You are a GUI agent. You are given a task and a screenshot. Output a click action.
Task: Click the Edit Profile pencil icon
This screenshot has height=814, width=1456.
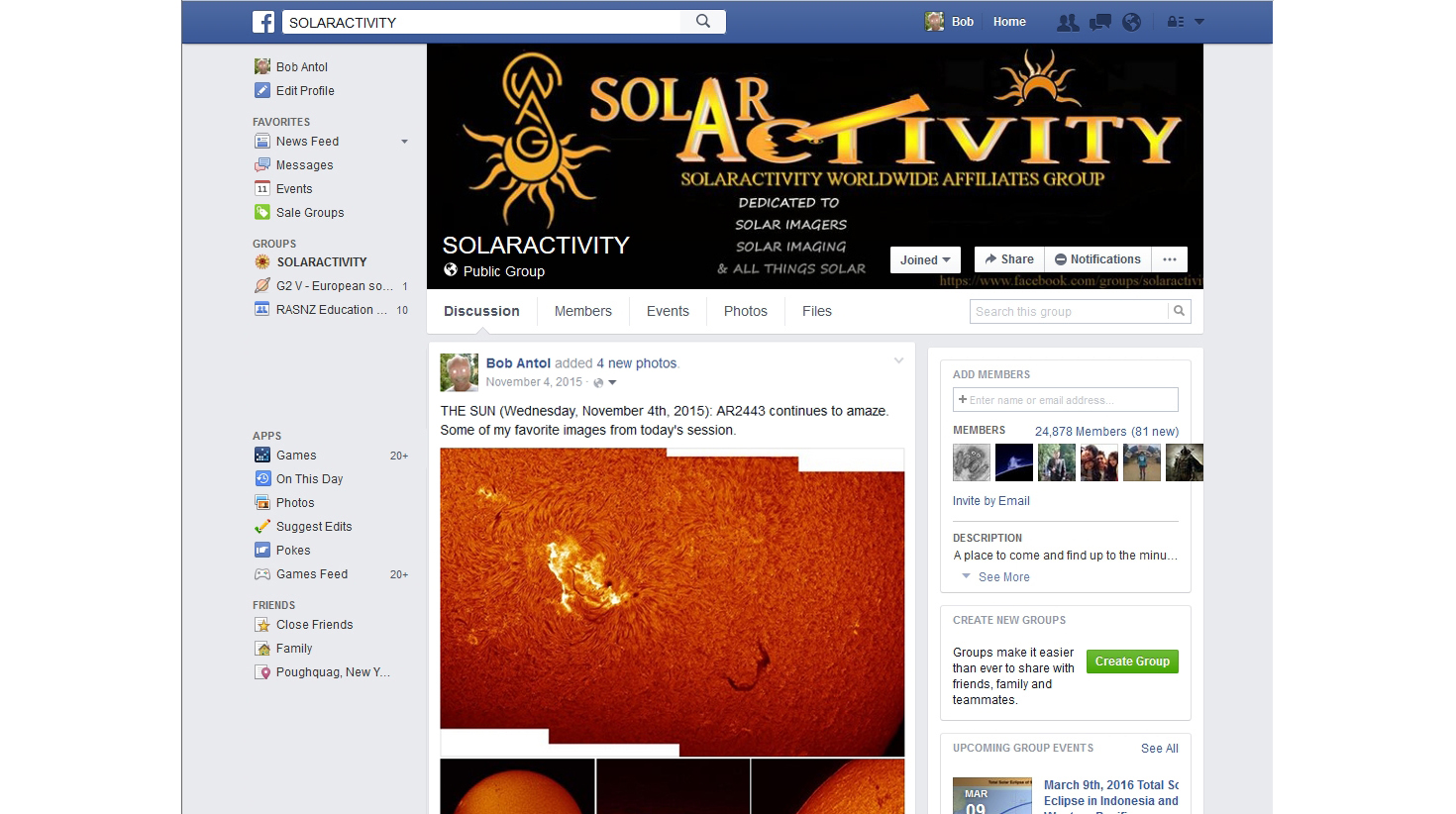(x=262, y=90)
